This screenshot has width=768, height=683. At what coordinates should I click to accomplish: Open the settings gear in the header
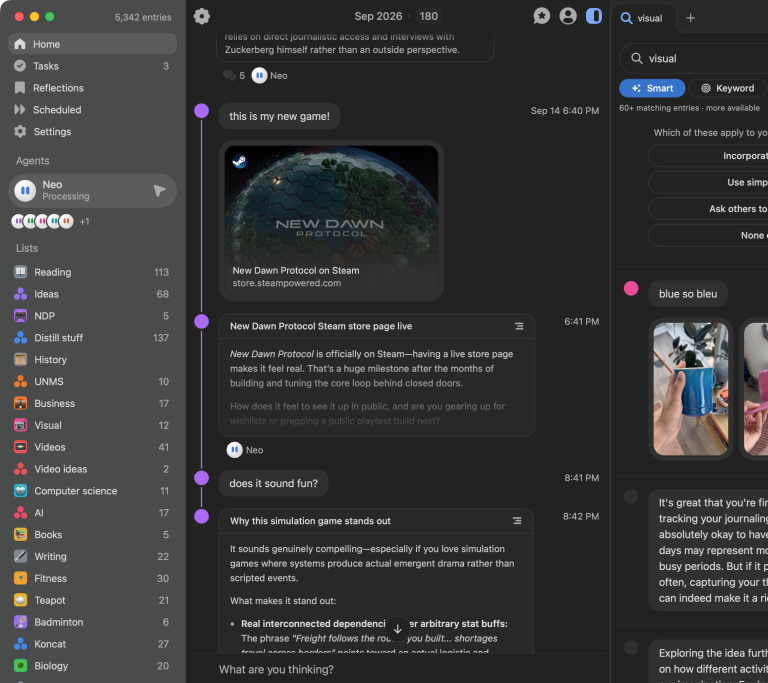point(202,16)
